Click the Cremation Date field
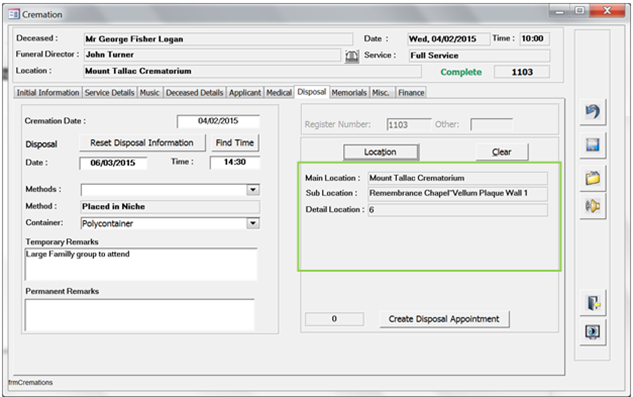Screen dimensions: 633x397 218,121
